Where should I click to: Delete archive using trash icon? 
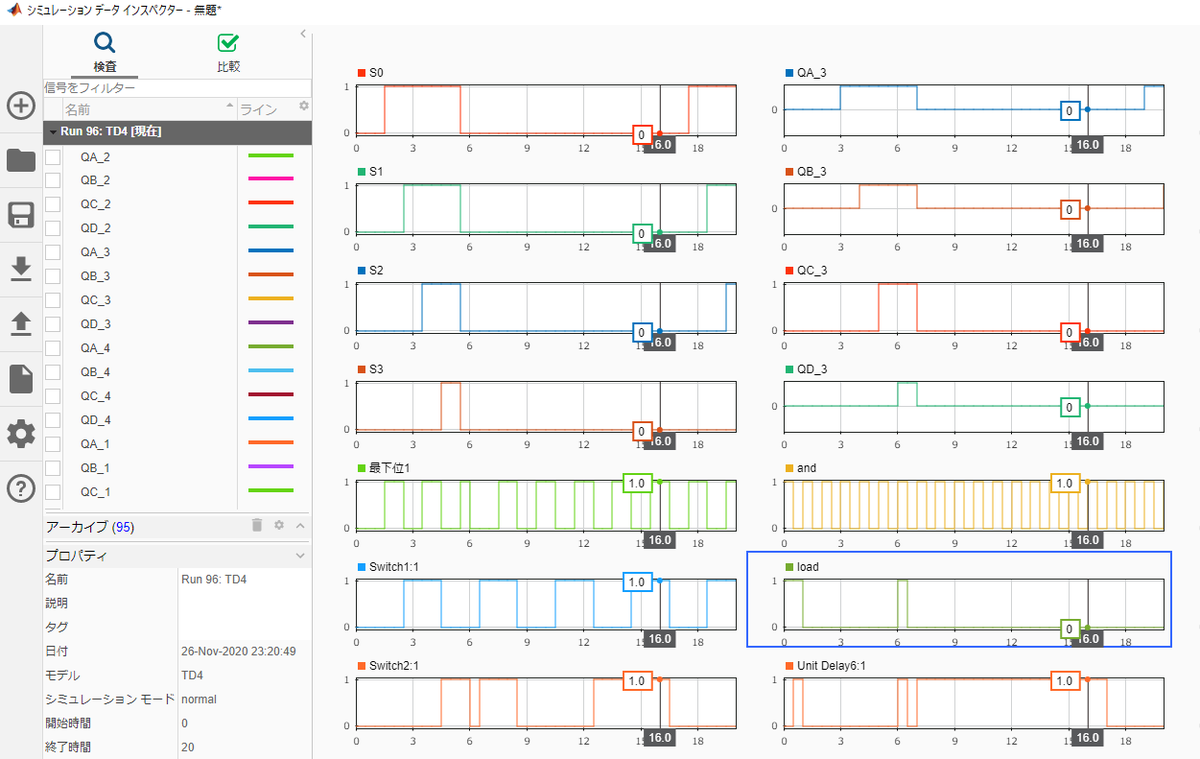click(x=257, y=525)
